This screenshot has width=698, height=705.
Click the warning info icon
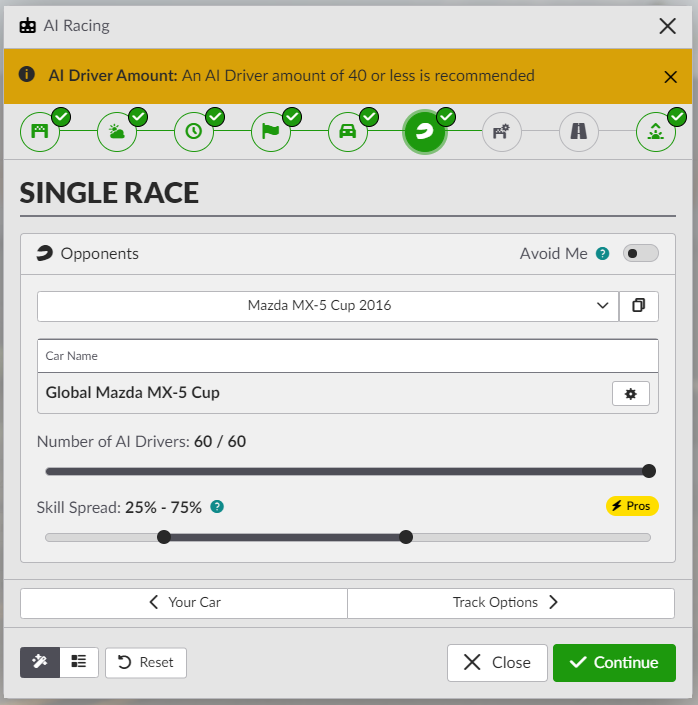pos(27,74)
